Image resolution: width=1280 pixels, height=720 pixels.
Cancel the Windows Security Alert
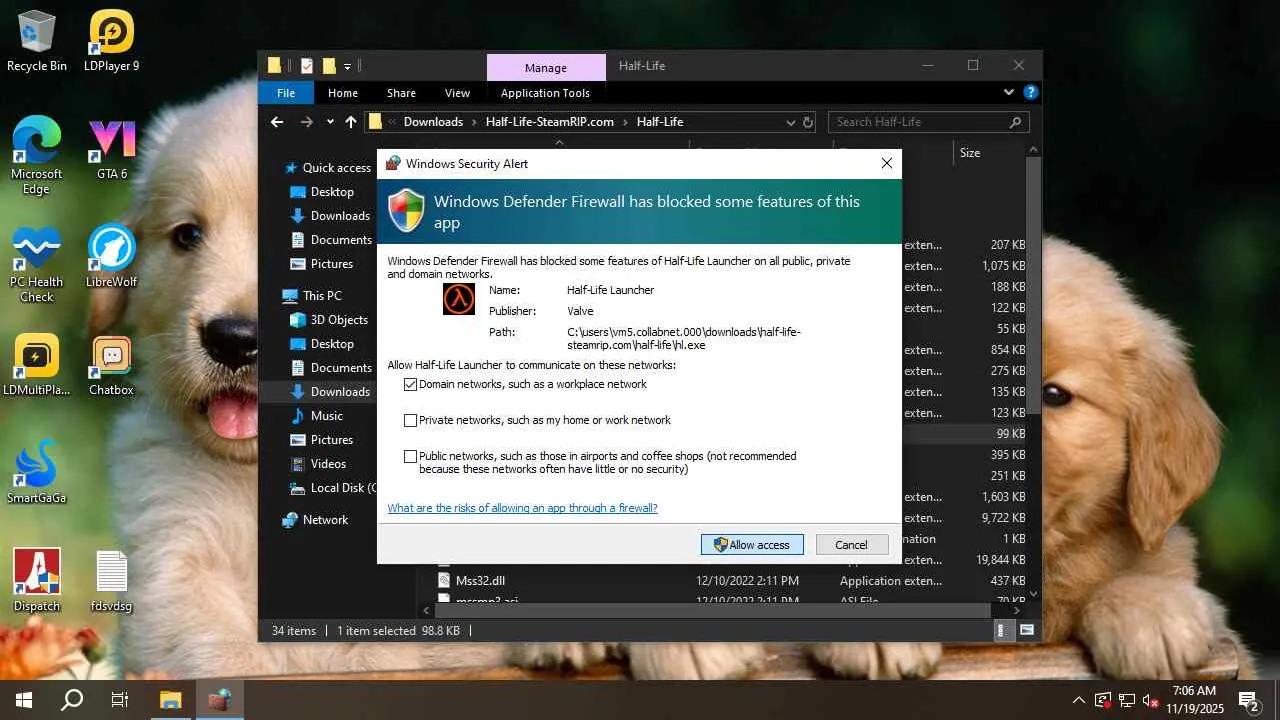[852, 545]
